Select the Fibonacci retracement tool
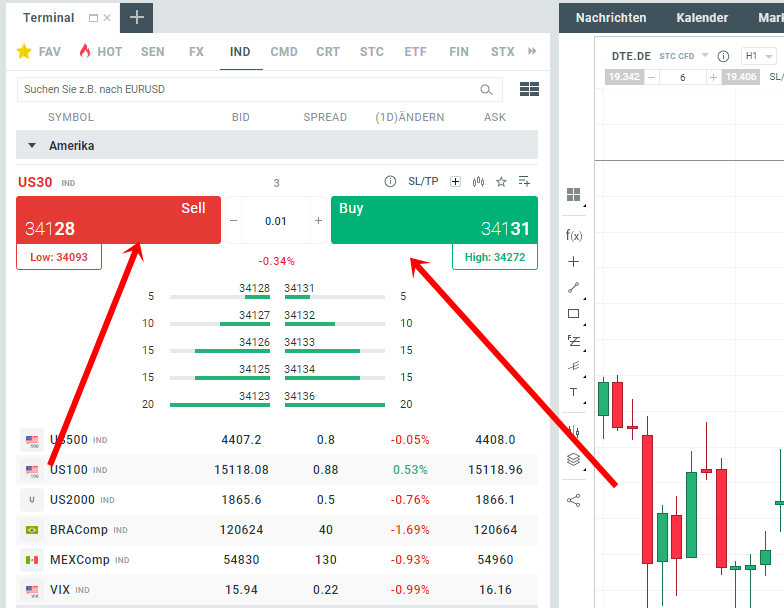The height and width of the screenshot is (608, 784). tap(574, 340)
